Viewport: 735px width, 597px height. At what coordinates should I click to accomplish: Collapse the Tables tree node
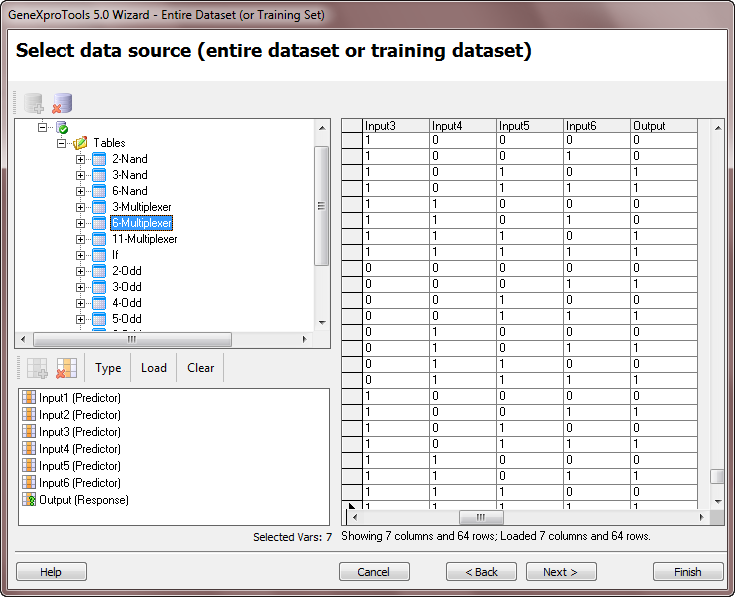[x=62, y=143]
